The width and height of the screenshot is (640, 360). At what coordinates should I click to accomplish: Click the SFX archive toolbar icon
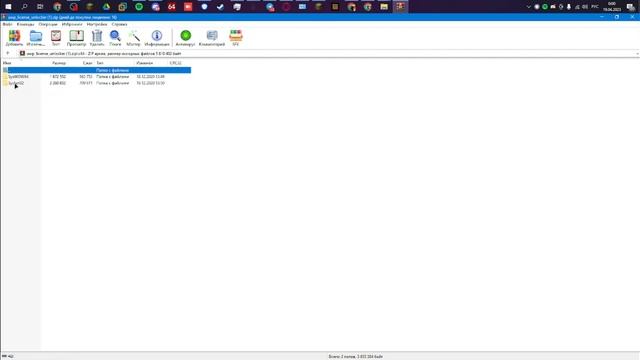tap(236, 36)
